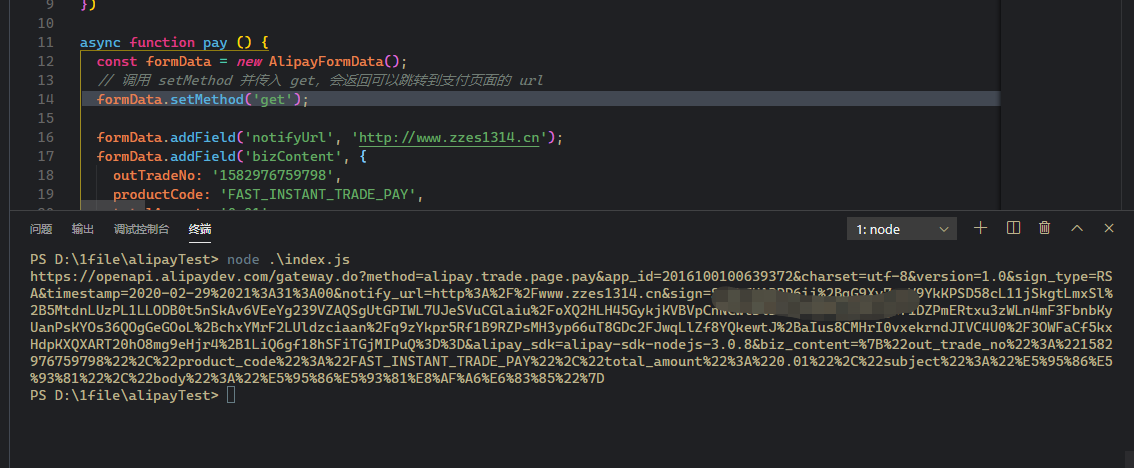Close the terminal panel
1134x468 pixels.
(x=1109, y=228)
